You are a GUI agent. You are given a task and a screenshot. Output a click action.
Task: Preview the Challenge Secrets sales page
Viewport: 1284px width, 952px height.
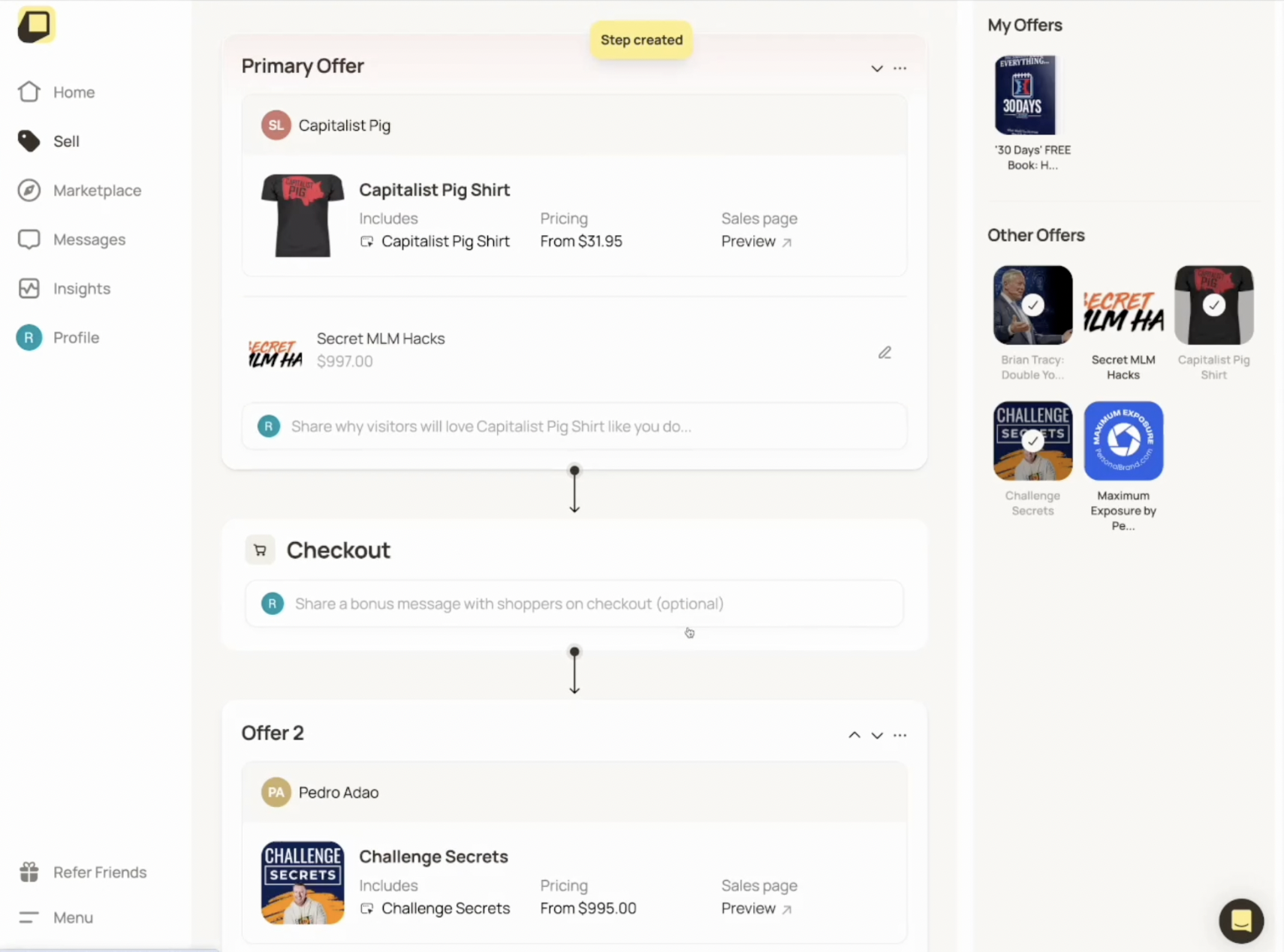tap(756, 908)
